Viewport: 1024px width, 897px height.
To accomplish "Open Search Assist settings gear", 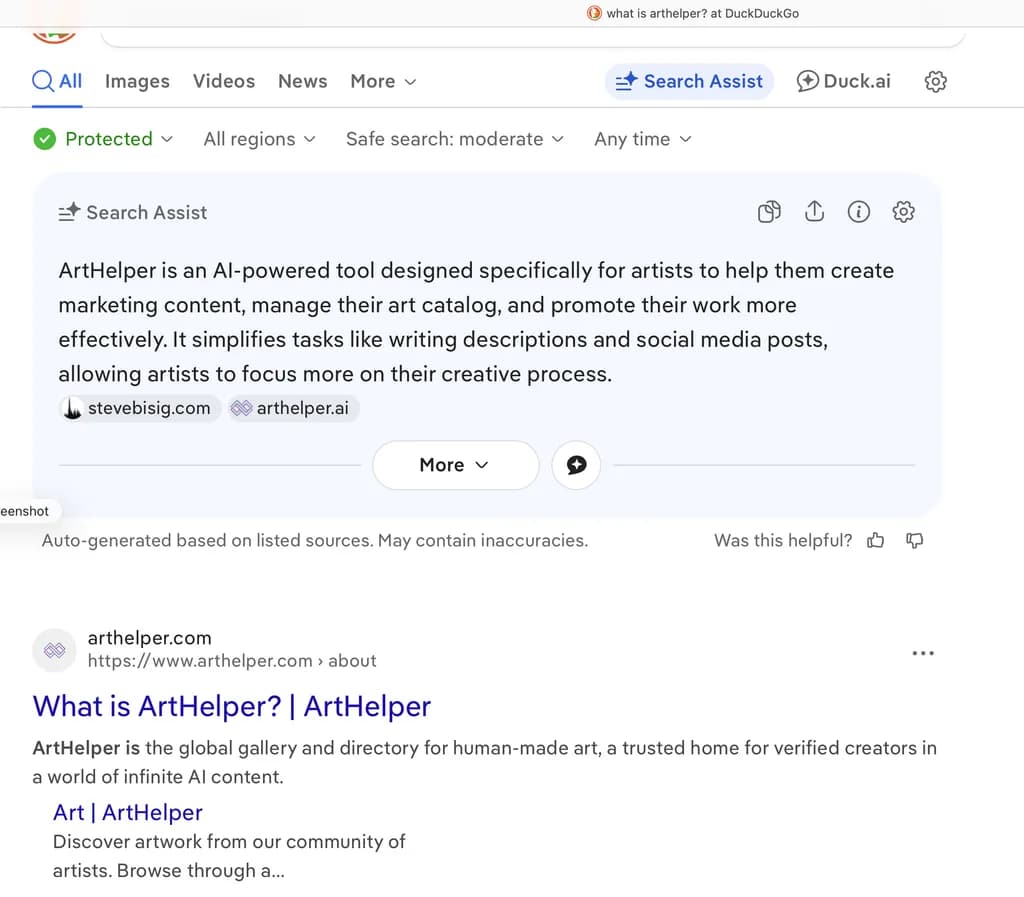I will 904,212.
